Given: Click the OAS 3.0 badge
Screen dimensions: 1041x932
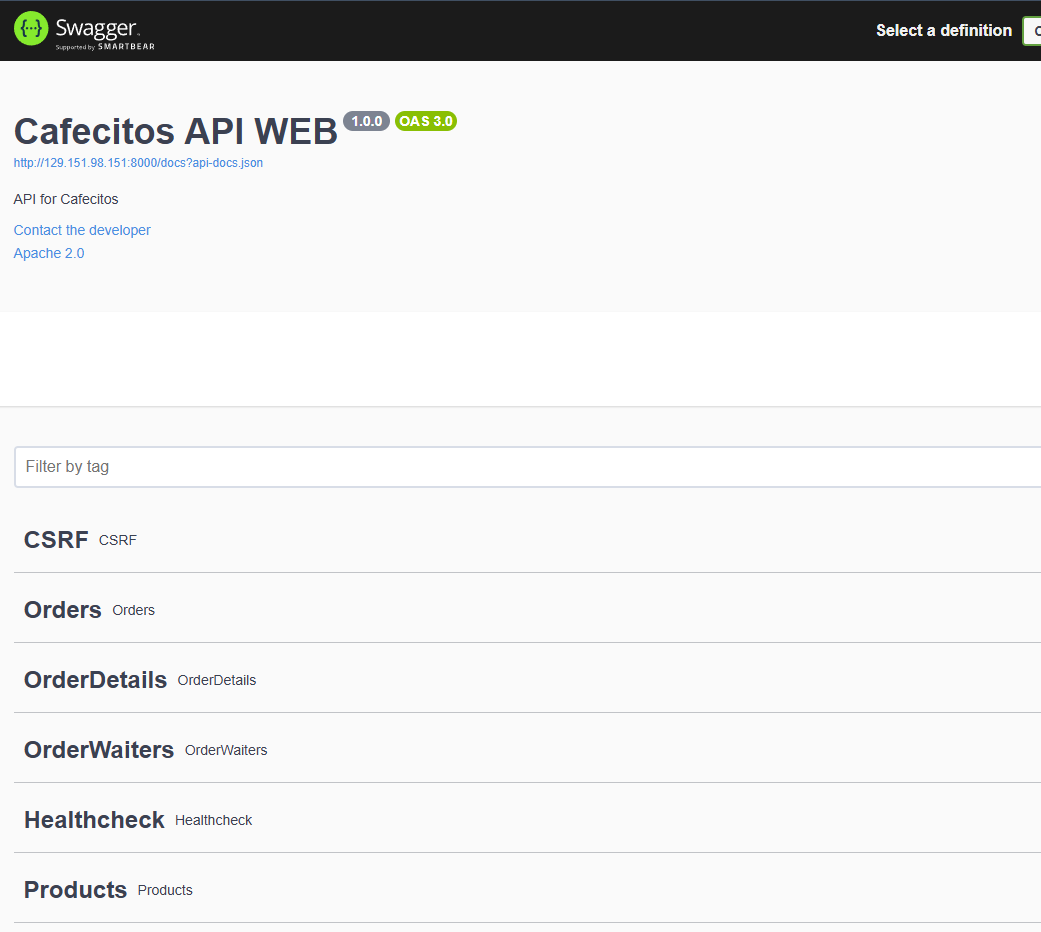Looking at the screenshot, I should (426, 121).
